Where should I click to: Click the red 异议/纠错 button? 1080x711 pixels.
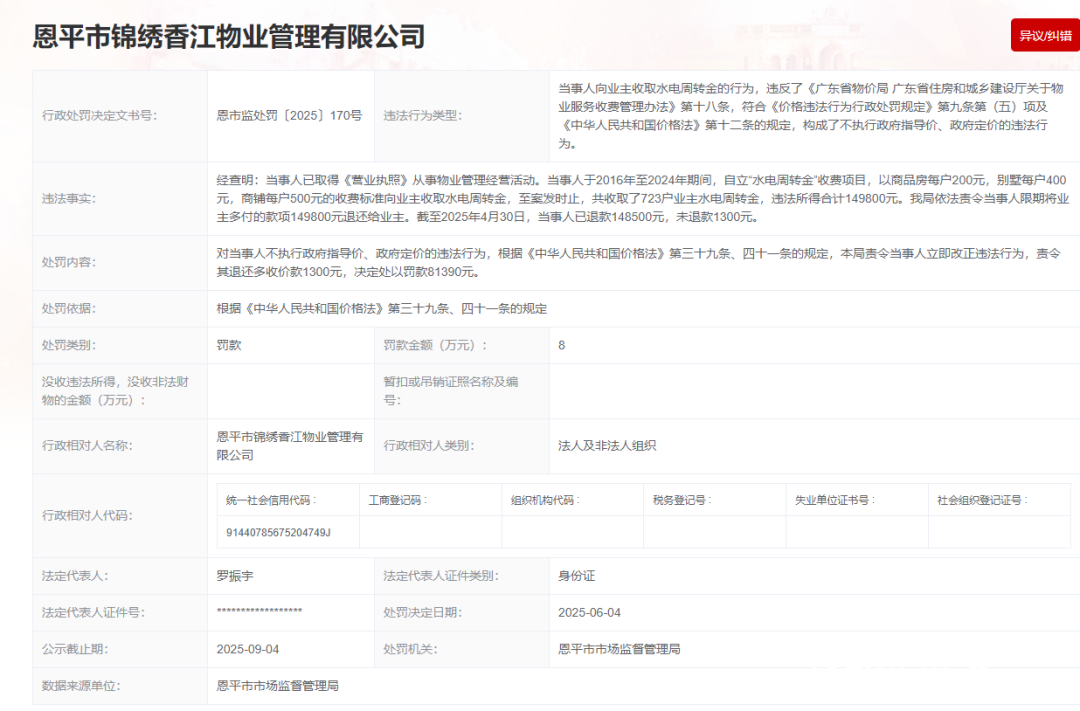tap(1045, 35)
